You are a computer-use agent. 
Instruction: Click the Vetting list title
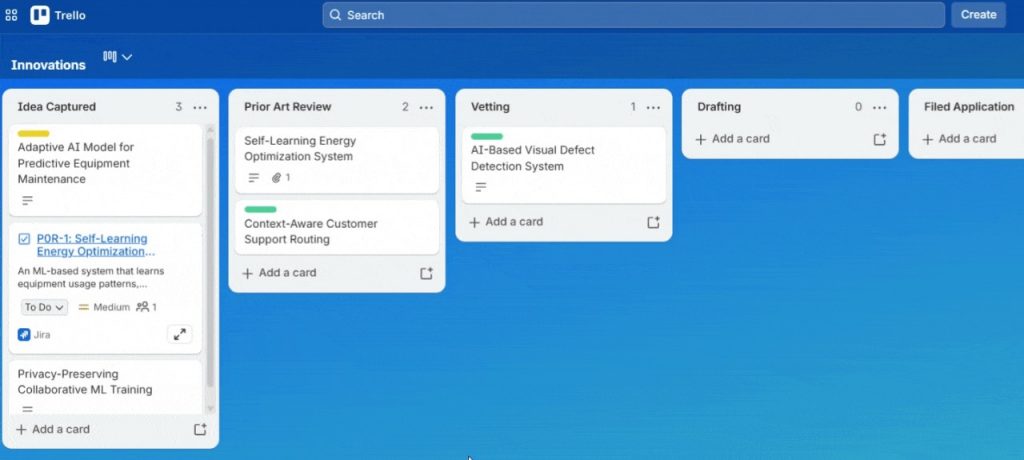(x=490, y=107)
